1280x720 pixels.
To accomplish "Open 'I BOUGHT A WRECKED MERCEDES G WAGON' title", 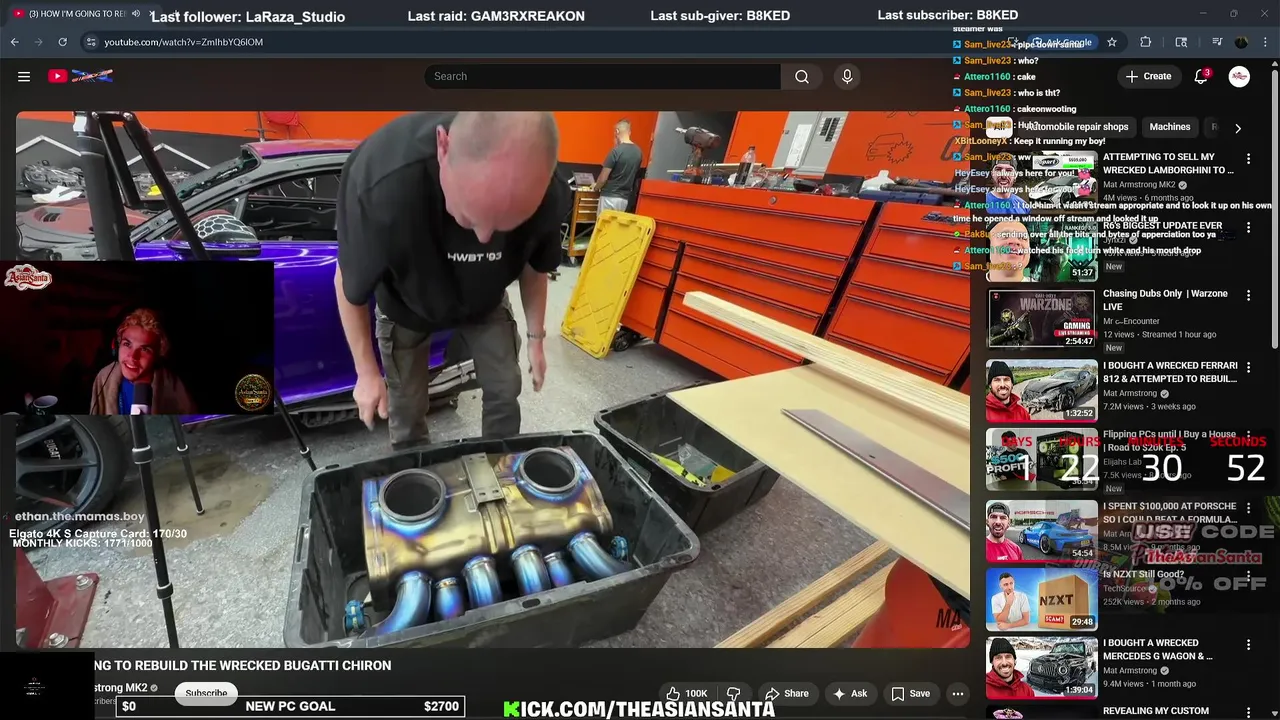I will 1157,650.
